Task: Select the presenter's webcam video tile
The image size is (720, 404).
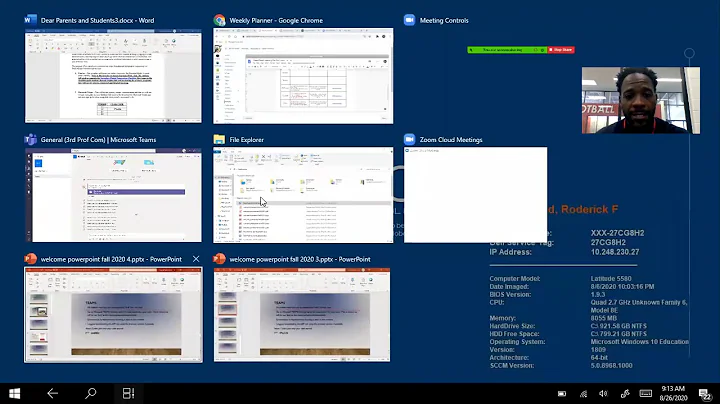Action: coord(641,101)
